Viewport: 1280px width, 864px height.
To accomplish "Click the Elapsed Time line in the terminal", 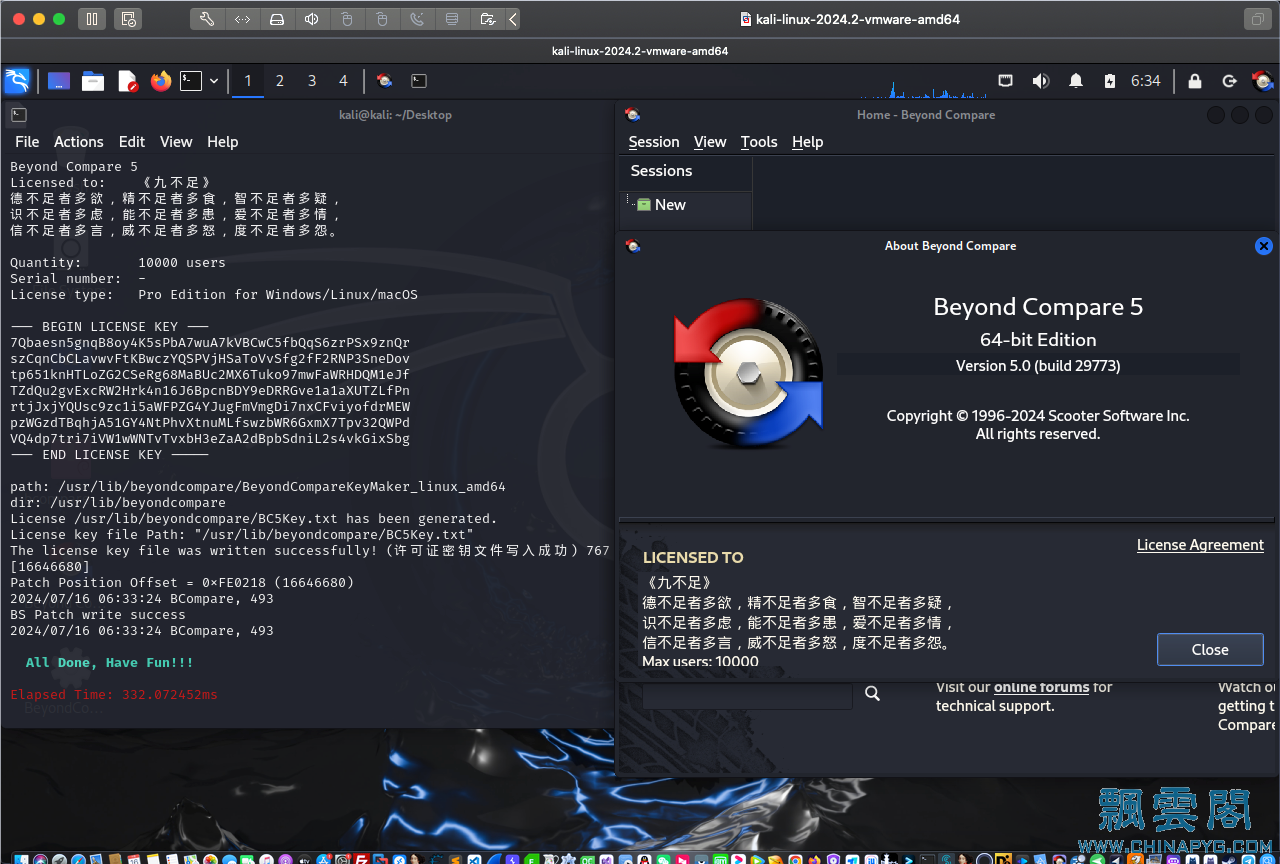I will coord(114,695).
